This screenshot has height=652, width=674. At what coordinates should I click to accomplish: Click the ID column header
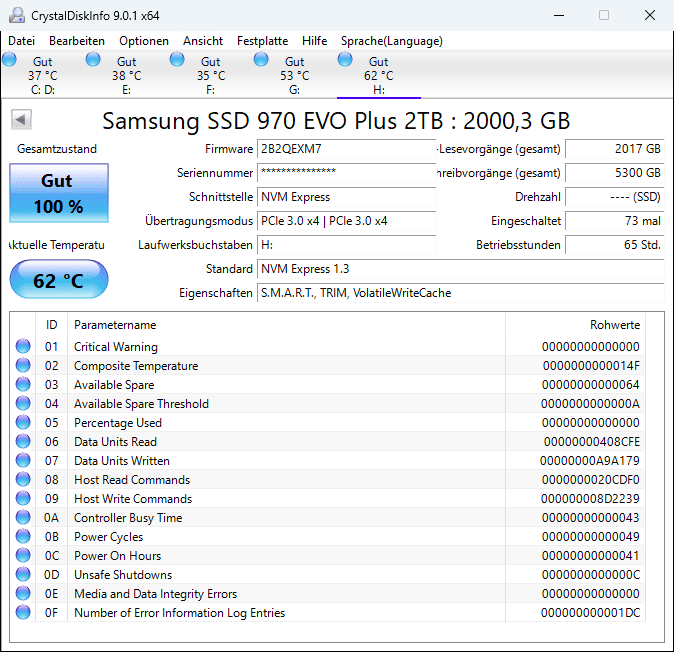[x=52, y=324]
